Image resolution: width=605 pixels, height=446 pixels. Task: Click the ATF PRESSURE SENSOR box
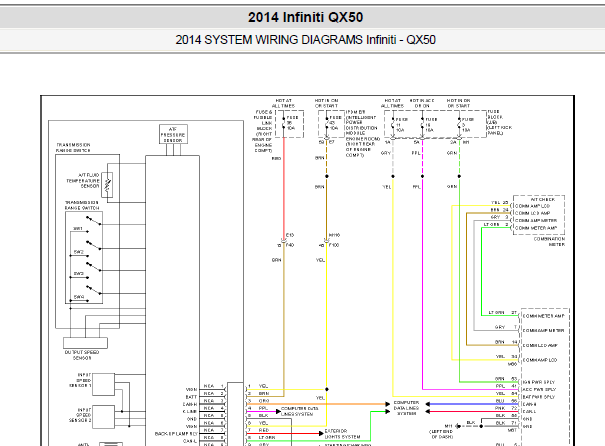[x=173, y=134]
